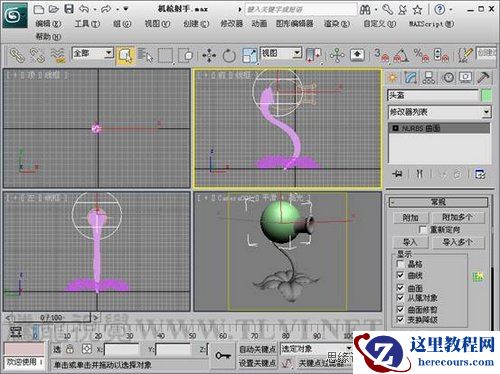Toggle the 3D Snaps icon

coord(382,55)
